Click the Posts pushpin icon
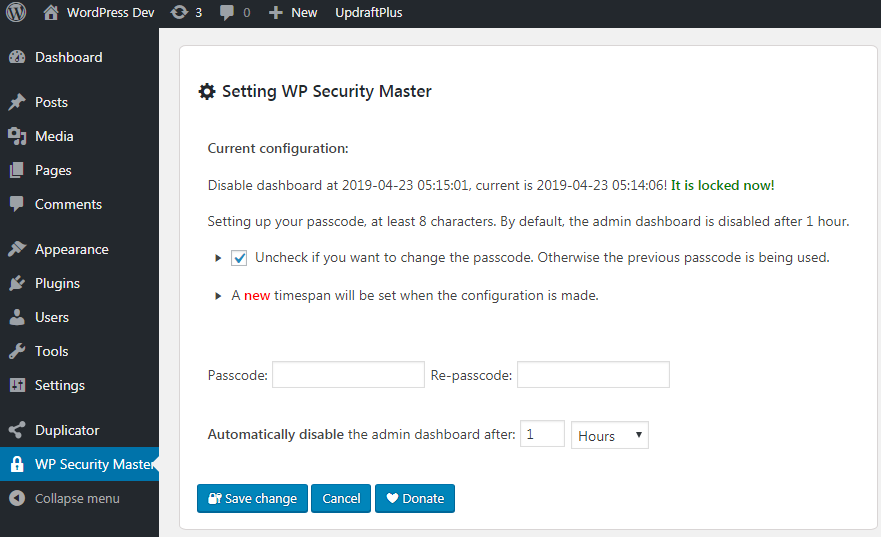881x537 pixels. point(17,102)
